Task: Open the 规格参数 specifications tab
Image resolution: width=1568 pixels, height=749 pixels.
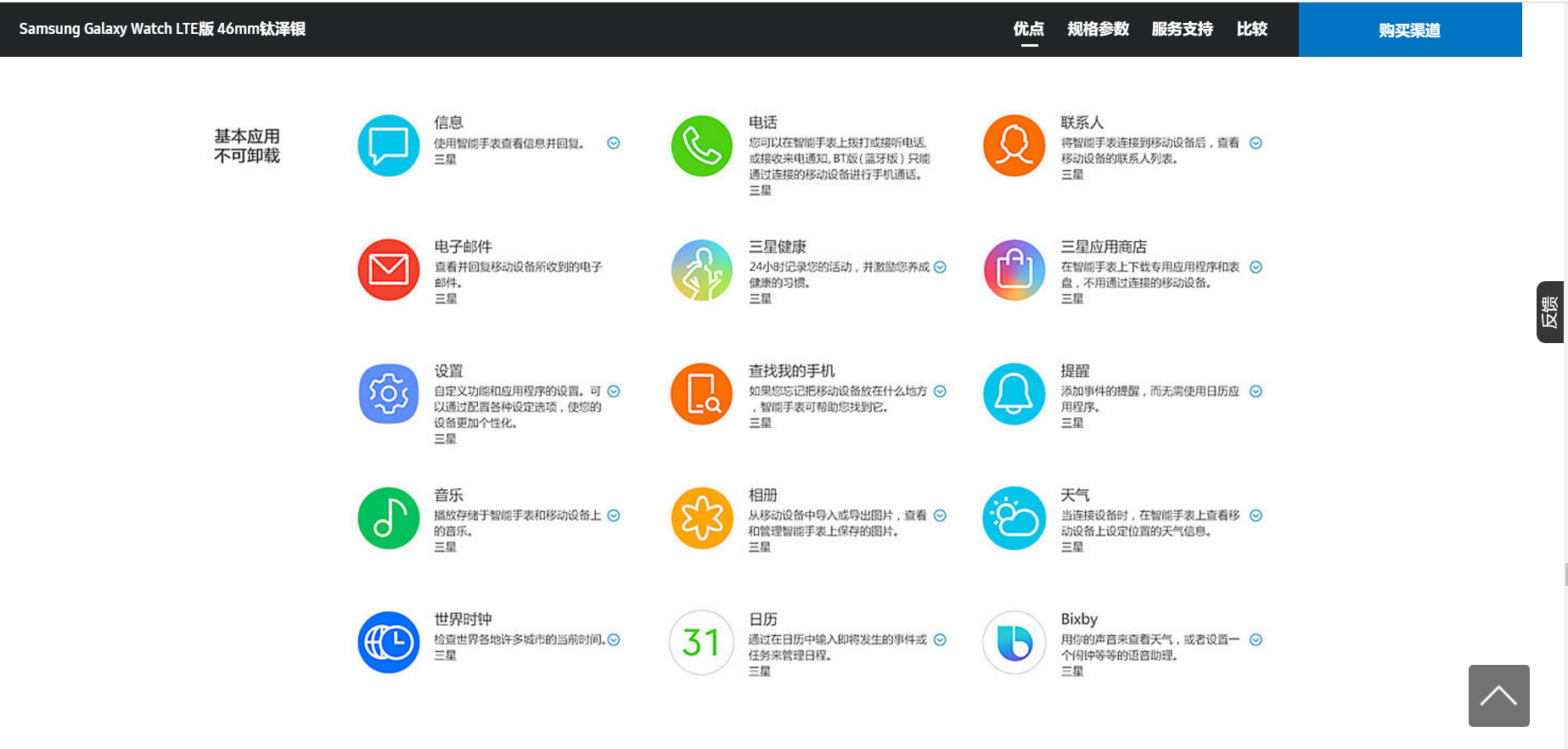Action: click(1099, 29)
